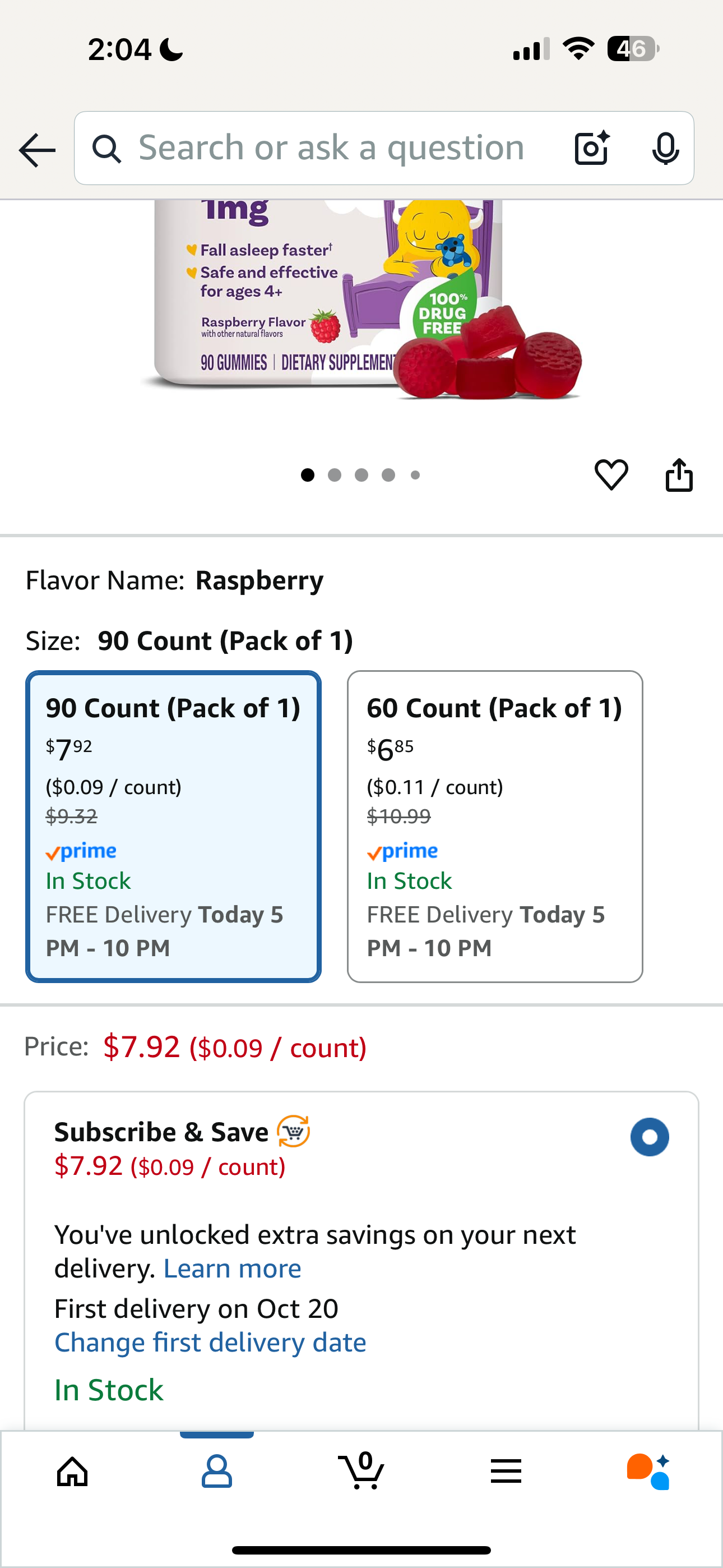The height and width of the screenshot is (1568, 723).
Task: Select 60 Count (Pack of 1) size
Action: (x=495, y=826)
